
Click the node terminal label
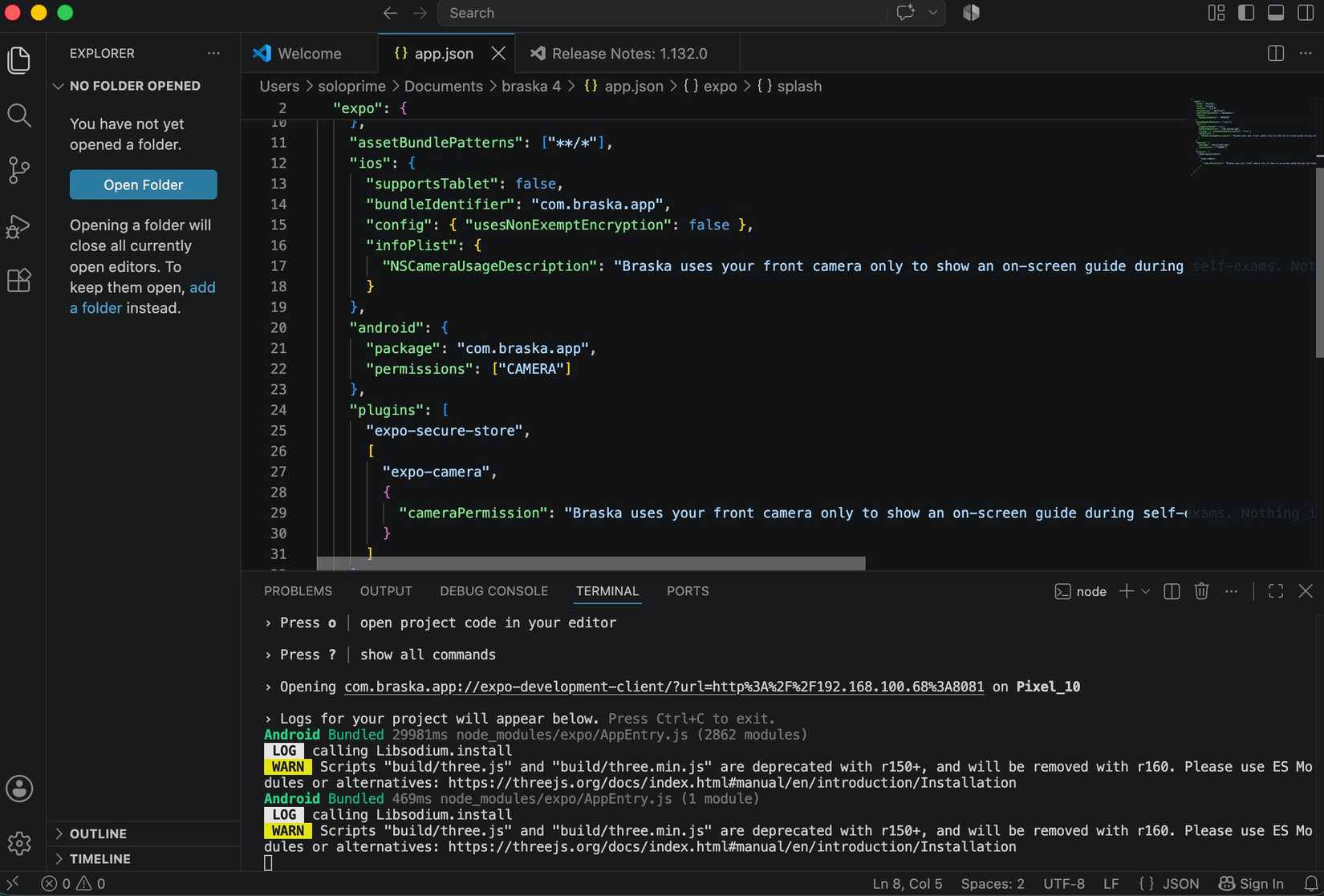click(x=1080, y=591)
